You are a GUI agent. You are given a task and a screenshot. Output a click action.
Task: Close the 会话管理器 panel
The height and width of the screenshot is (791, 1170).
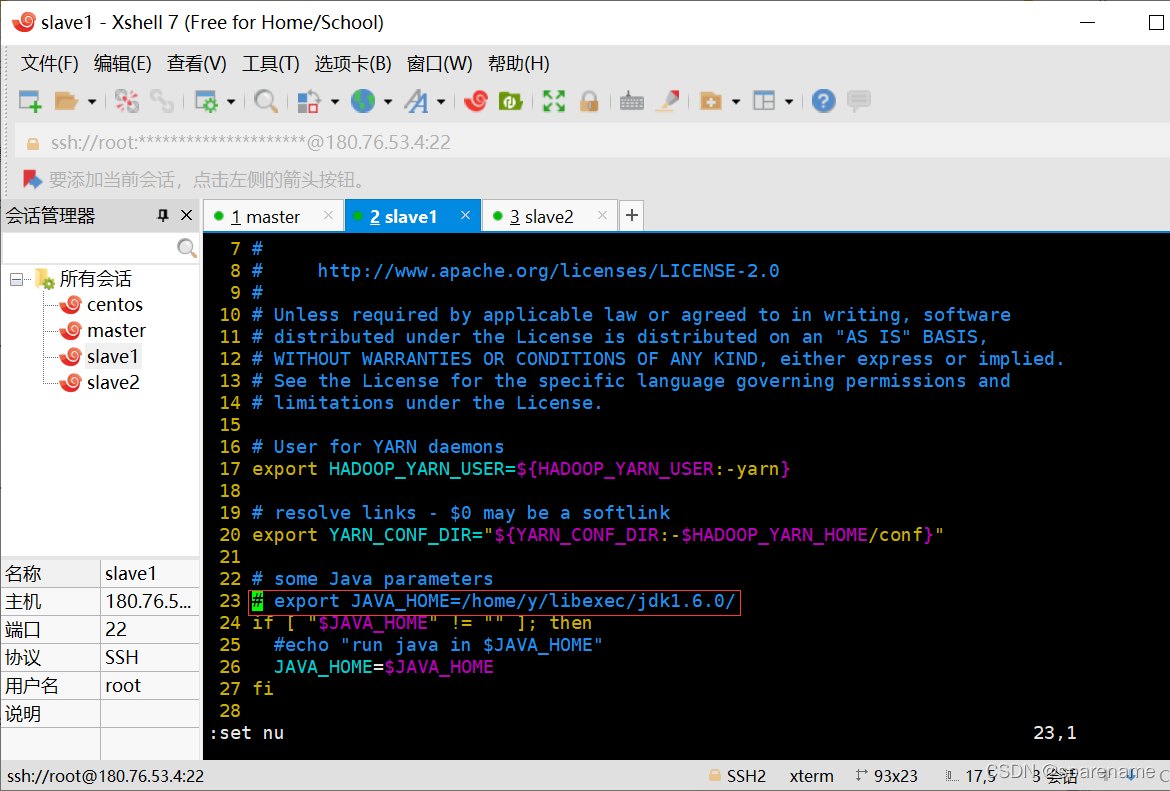point(187,216)
